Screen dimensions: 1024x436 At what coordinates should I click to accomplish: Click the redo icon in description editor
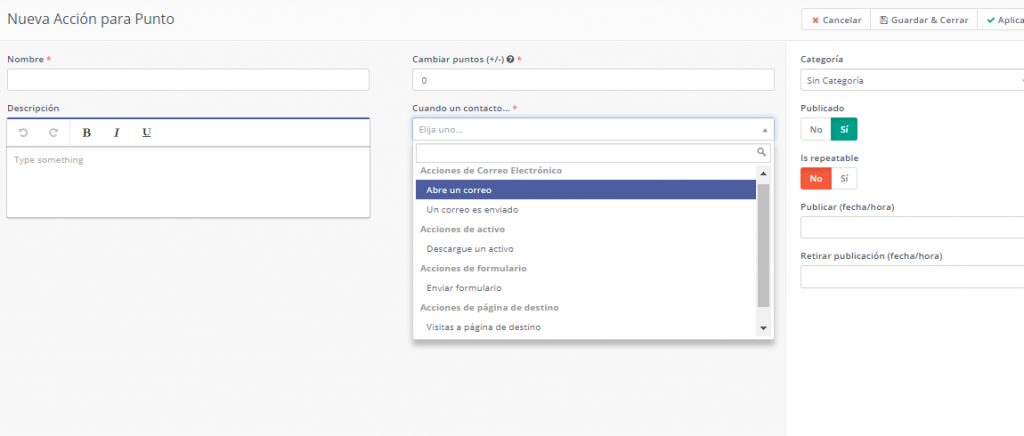54,133
